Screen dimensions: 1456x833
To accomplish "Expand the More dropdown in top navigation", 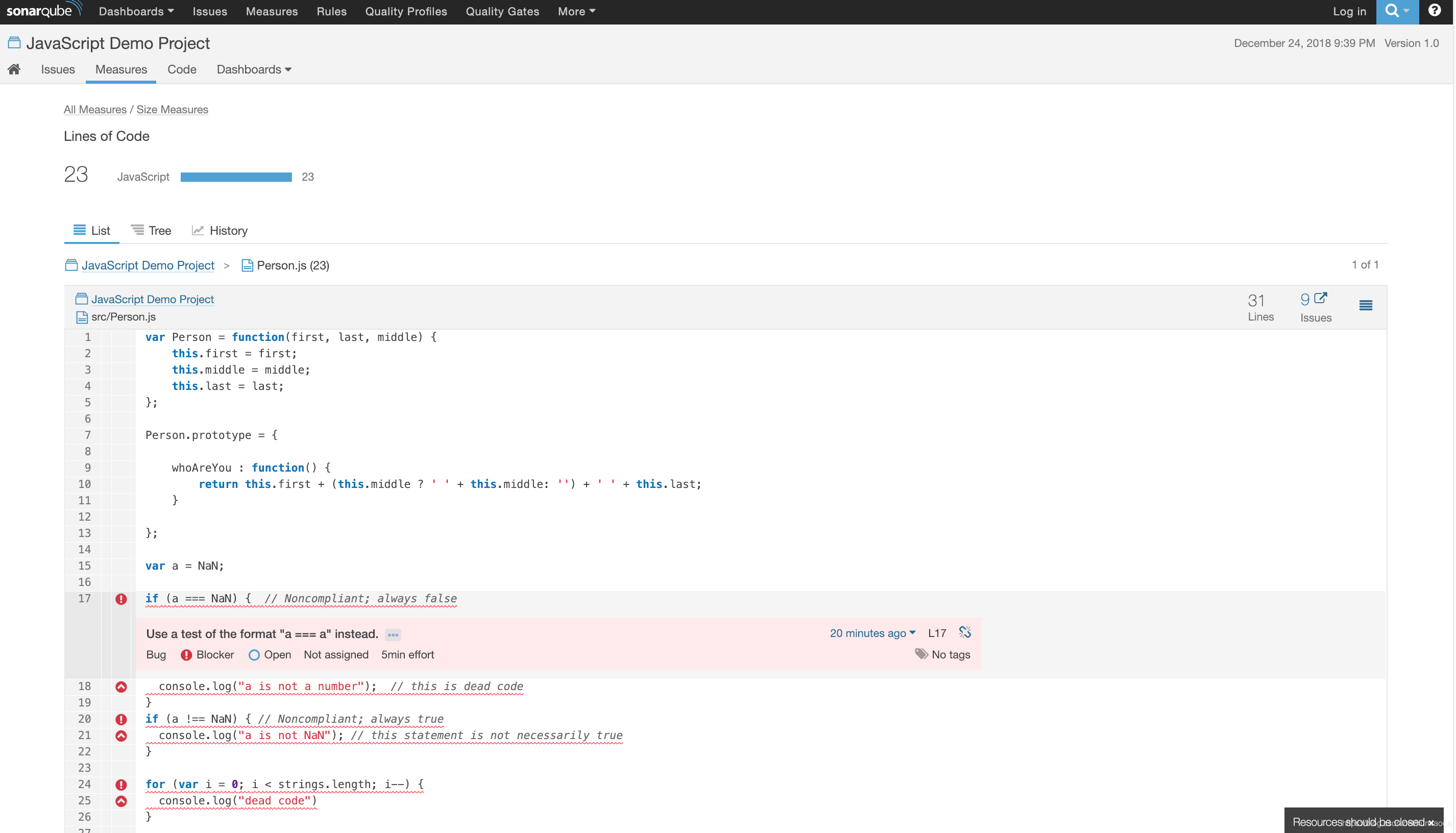I will click(x=576, y=12).
